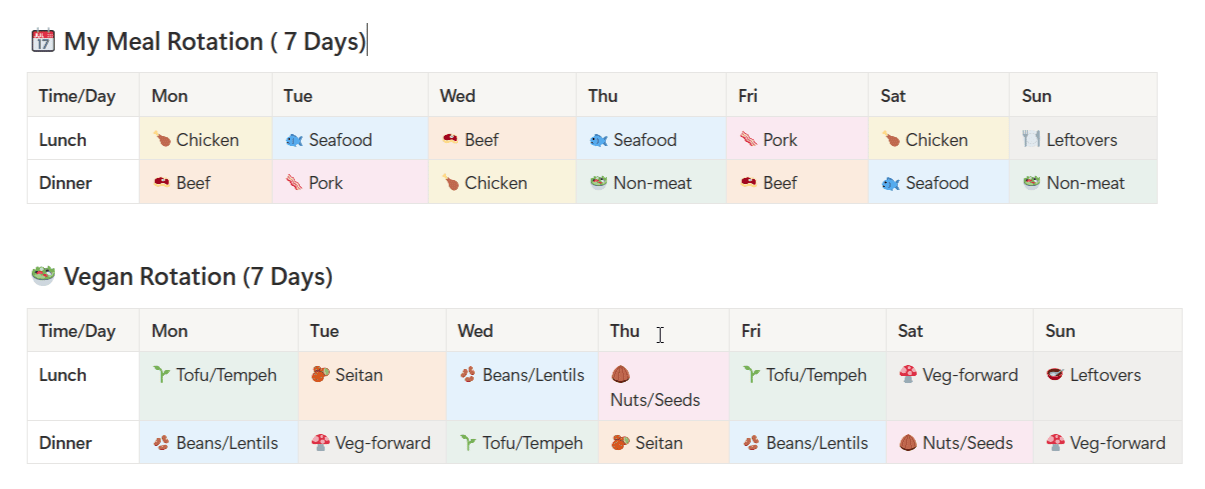Click calendar emoji beside My Meal Rotation heading
Image resolution: width=1205 pixels, height=489 pixels.
42,41
